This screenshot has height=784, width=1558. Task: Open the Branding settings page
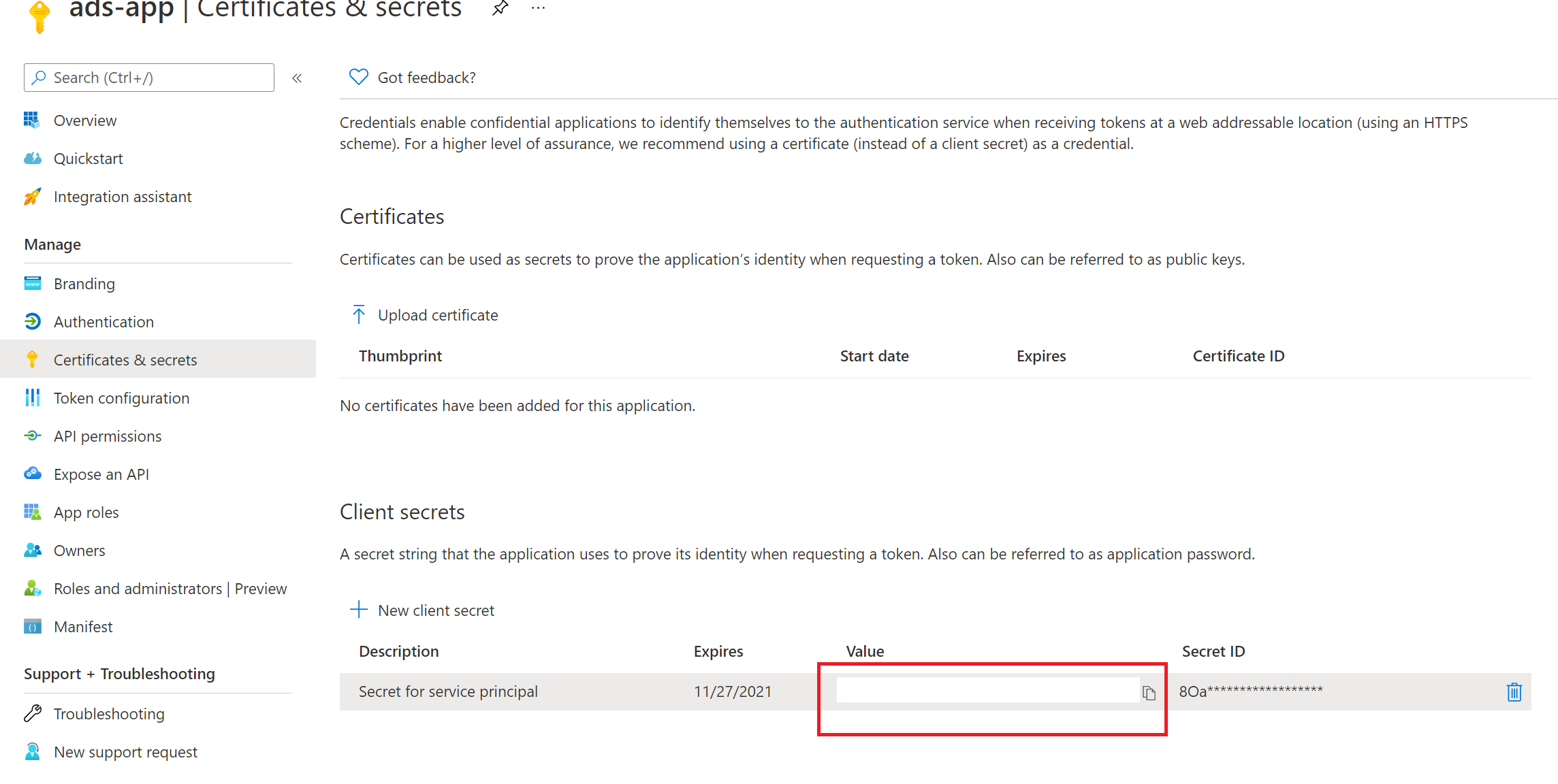click(x=83, y=283)
